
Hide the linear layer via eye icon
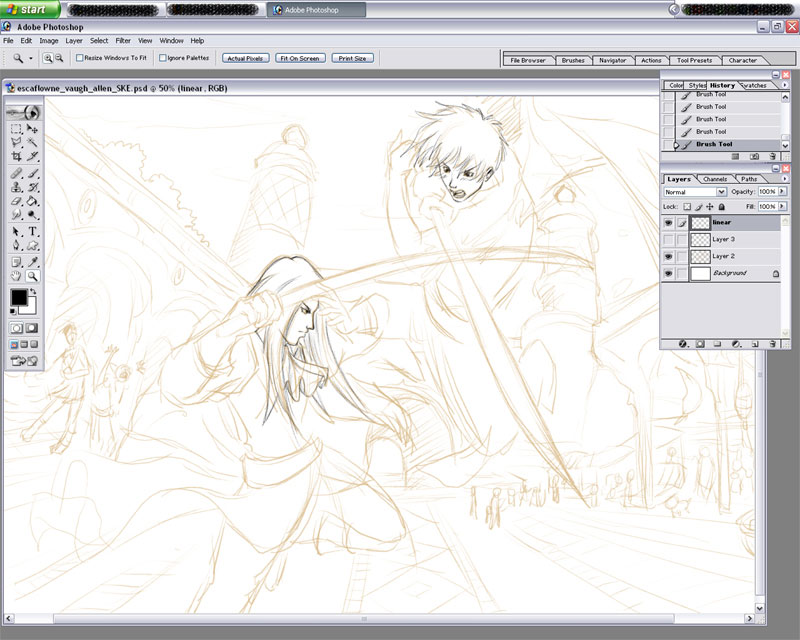pyautogui.click(x=668, y=223)
